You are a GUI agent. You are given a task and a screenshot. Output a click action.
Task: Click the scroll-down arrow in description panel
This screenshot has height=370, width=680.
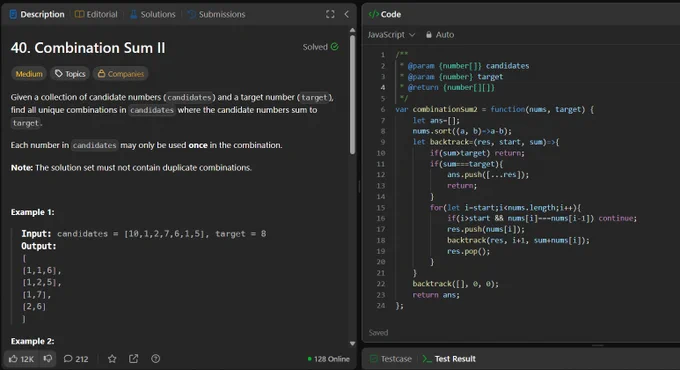pos(353,344)
